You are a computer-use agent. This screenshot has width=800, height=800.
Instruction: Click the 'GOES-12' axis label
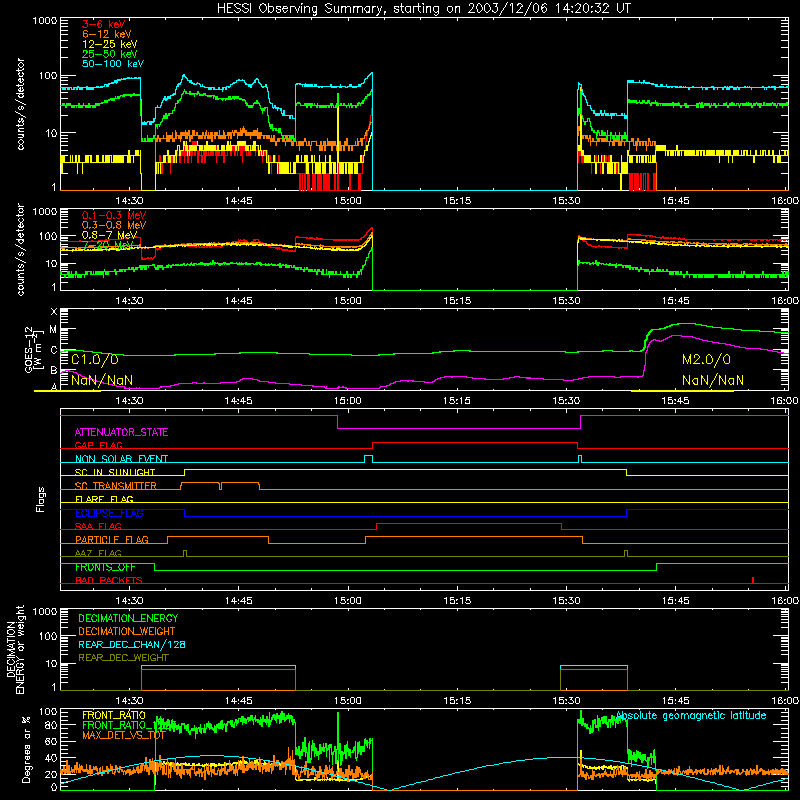pos(29,349)
